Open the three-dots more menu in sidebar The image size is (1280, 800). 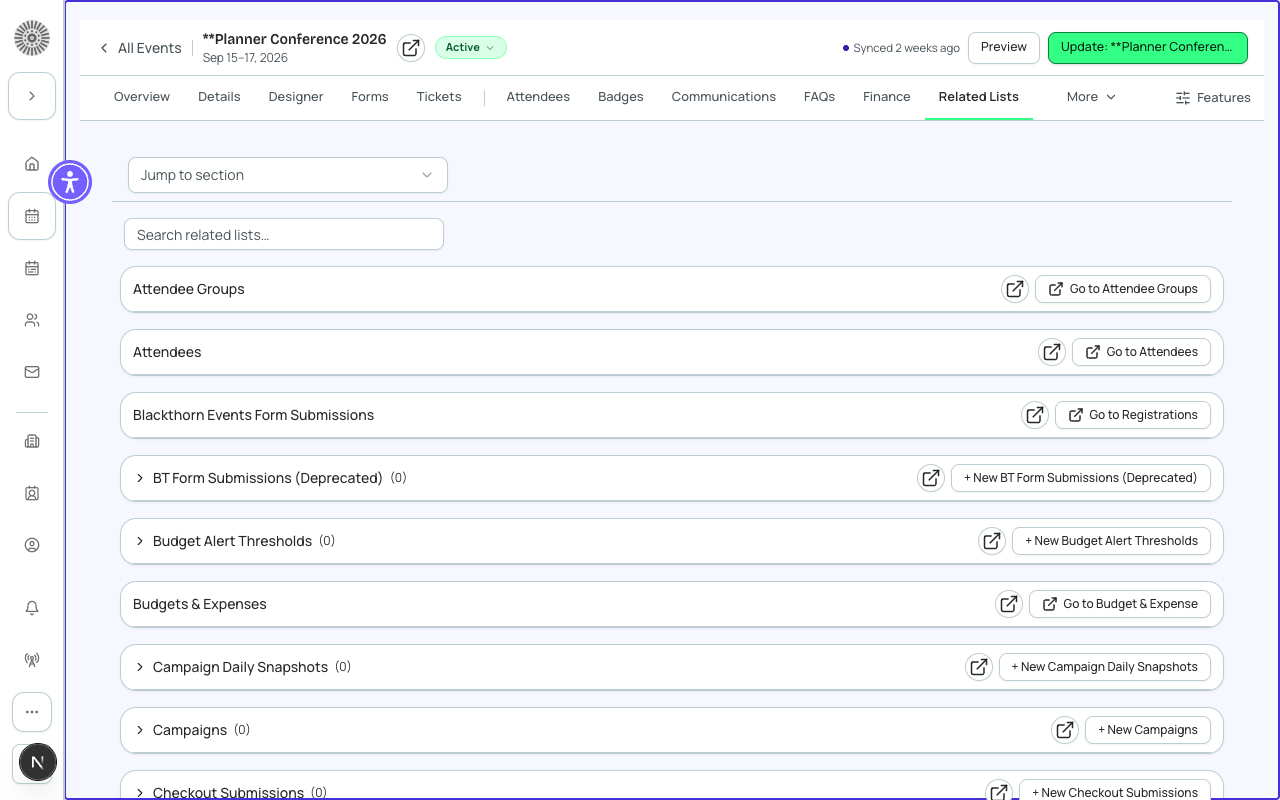point(32,712)
